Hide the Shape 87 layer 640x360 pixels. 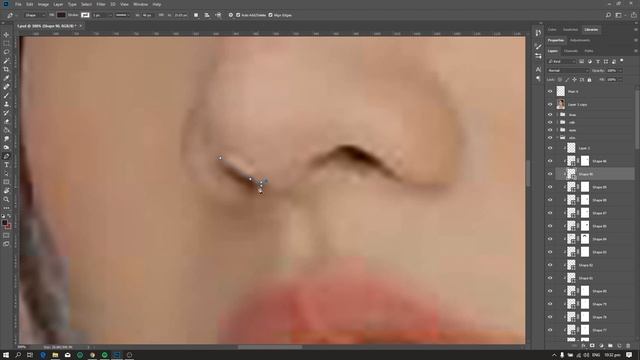pyautogui.click(x=550, y=213)
